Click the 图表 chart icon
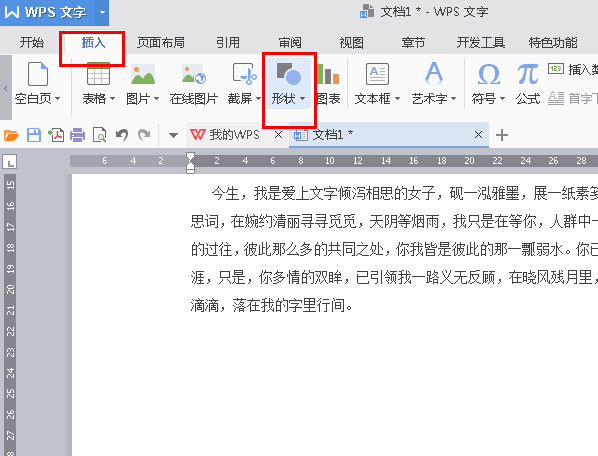598x456 pixels. click(328, 74)
